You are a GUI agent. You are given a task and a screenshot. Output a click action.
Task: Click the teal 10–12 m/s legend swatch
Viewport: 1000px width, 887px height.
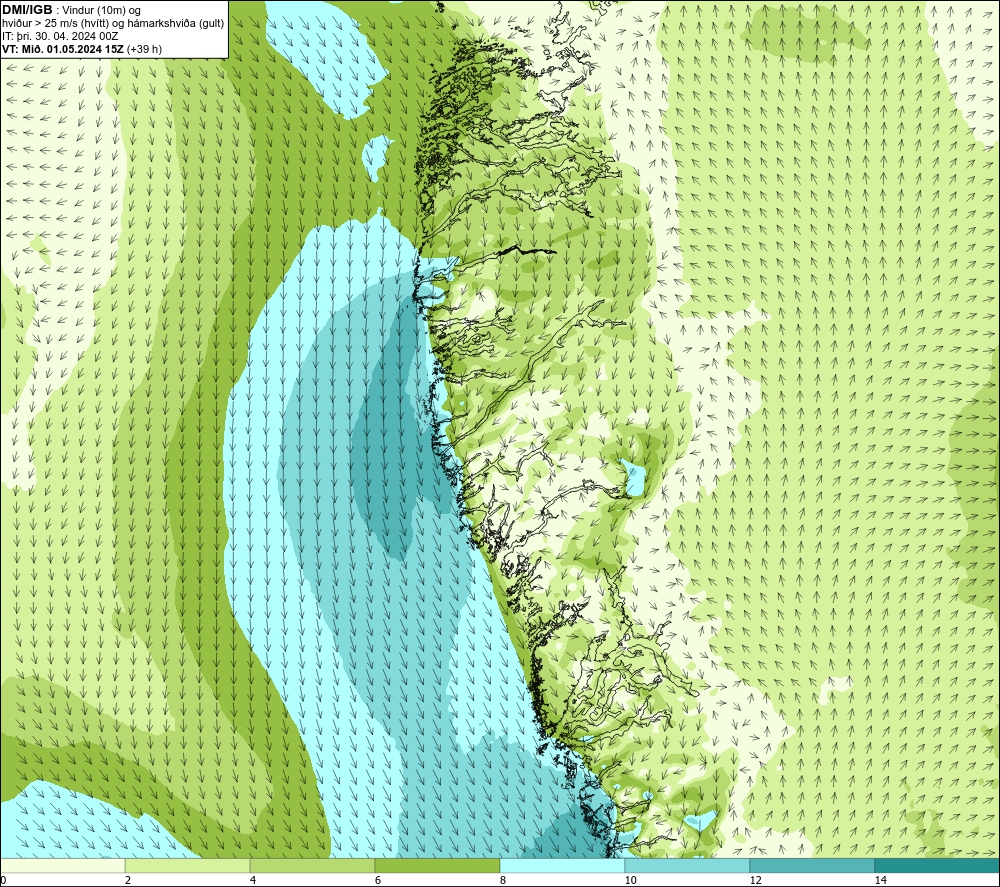coord(688,866)
